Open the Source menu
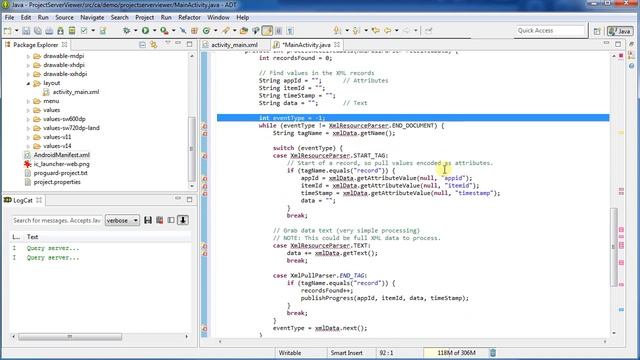 pyautogui.click(x=64, y=18)
